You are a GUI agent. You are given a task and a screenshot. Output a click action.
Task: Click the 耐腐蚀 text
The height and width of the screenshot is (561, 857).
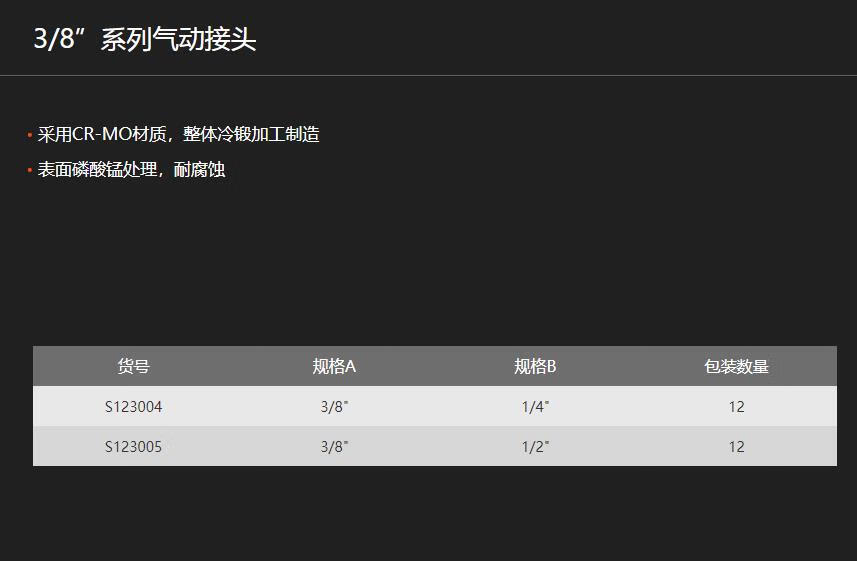199,170
